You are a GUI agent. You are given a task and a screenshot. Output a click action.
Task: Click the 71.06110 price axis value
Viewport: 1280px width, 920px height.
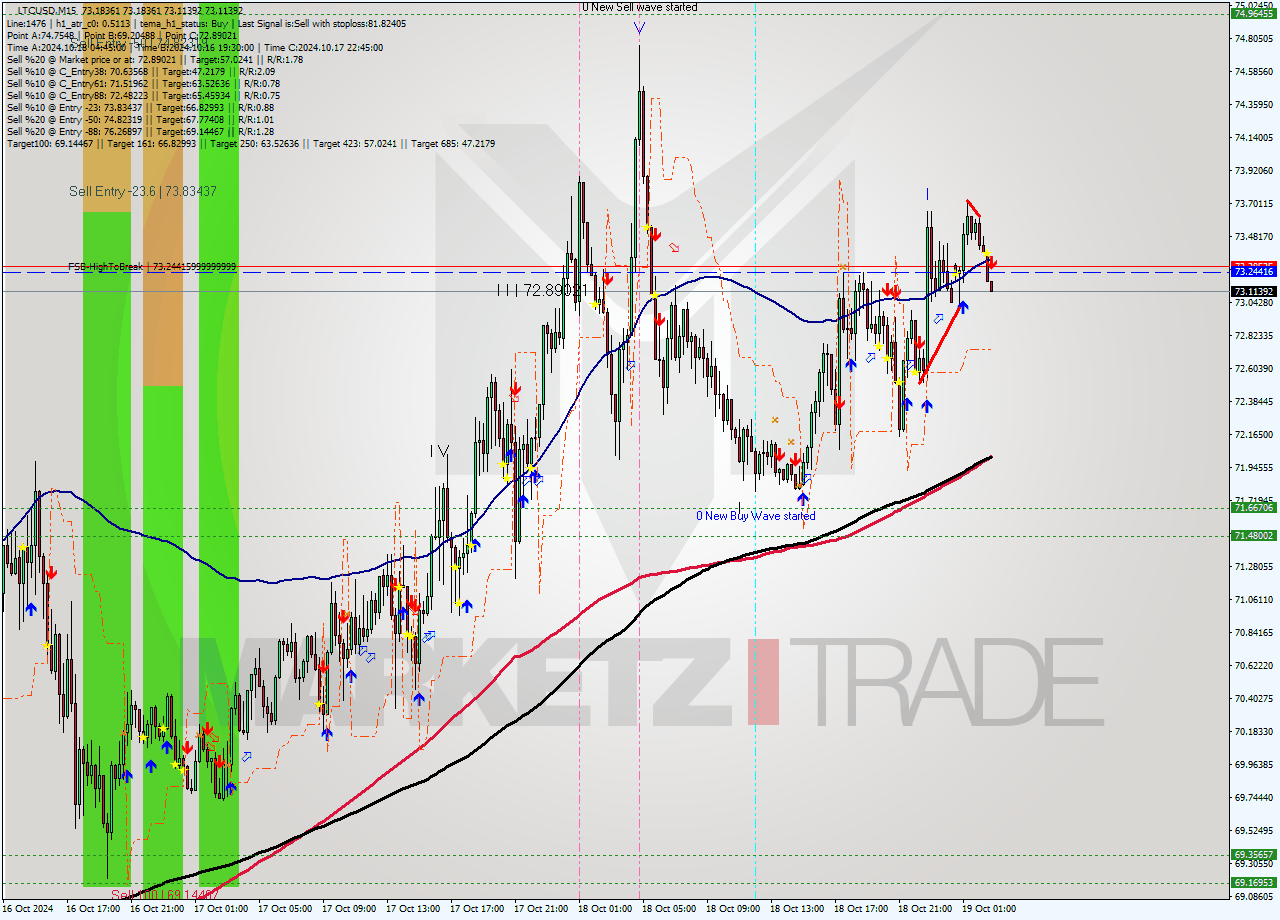click(1253, 599)
